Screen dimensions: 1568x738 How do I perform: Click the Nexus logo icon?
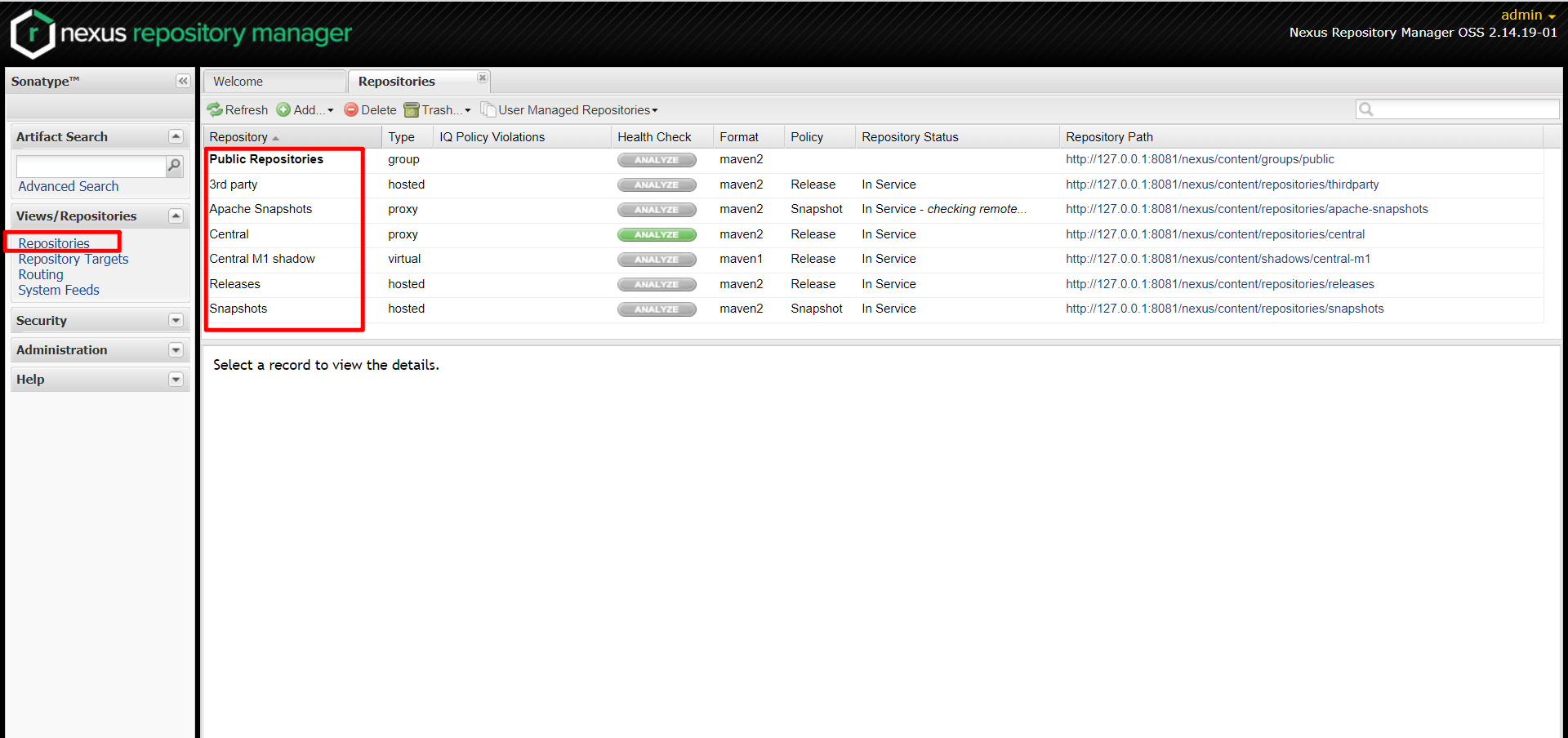(33, 33)
